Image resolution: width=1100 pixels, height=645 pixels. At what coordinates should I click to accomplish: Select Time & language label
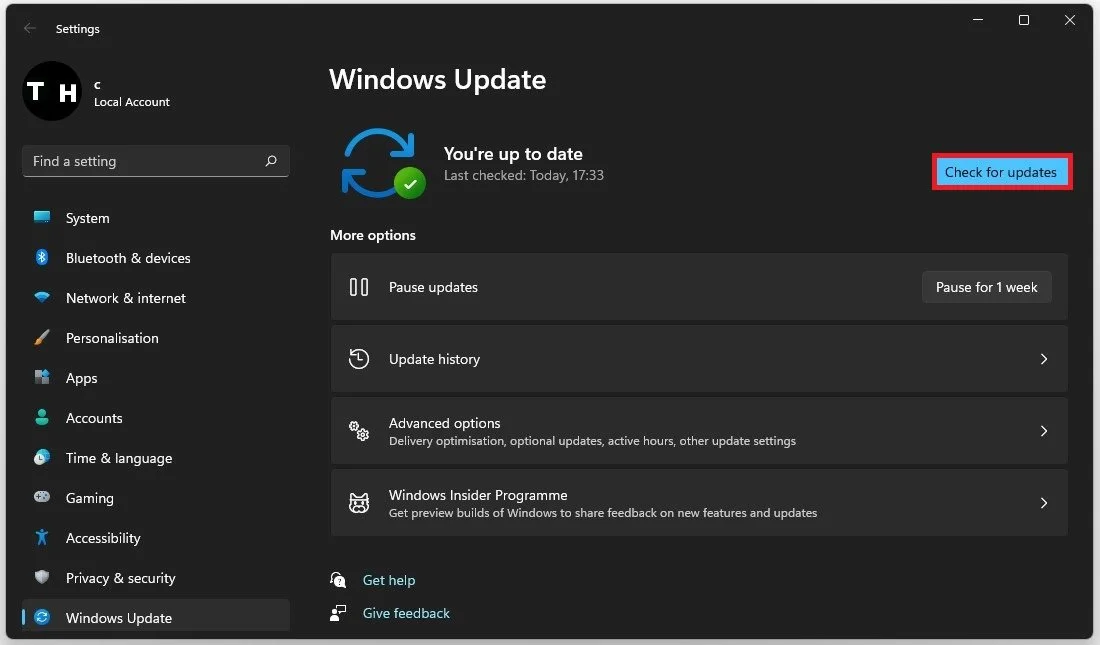click(119, 458)
